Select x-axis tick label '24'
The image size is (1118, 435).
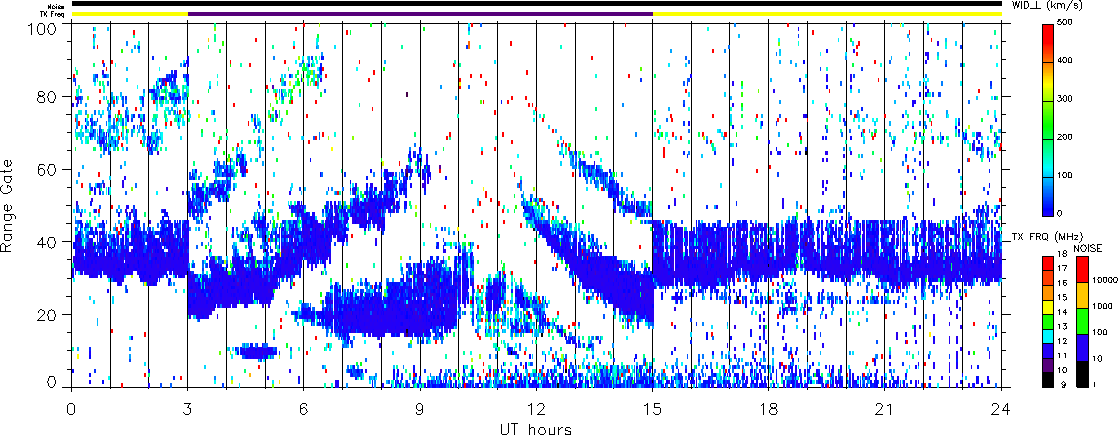click(x=1001, y=408)
